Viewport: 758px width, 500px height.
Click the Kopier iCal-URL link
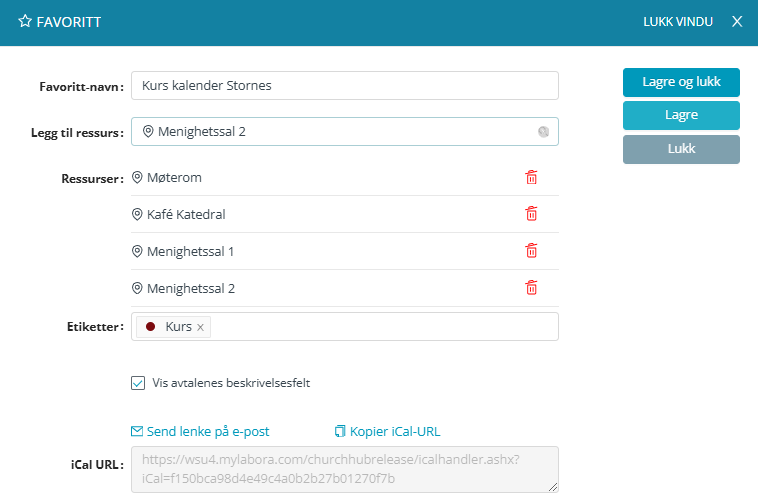395,432
